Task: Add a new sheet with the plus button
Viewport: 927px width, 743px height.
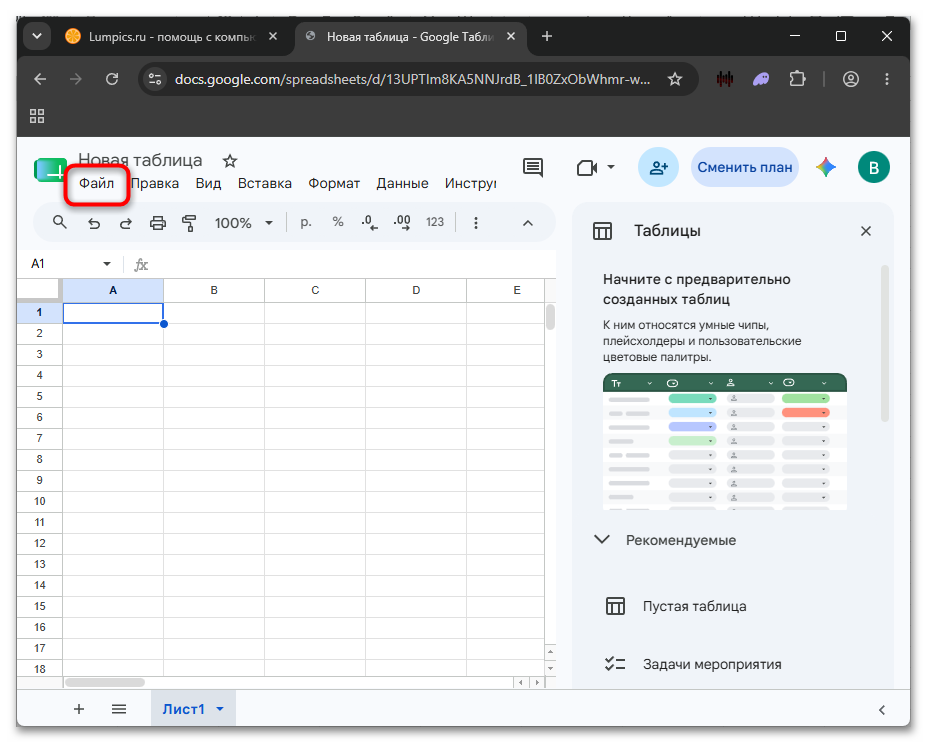Action: 79,709
